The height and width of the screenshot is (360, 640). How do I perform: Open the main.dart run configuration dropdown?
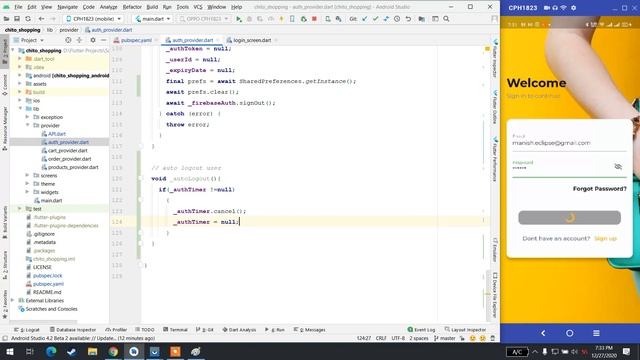coord(153,19)
